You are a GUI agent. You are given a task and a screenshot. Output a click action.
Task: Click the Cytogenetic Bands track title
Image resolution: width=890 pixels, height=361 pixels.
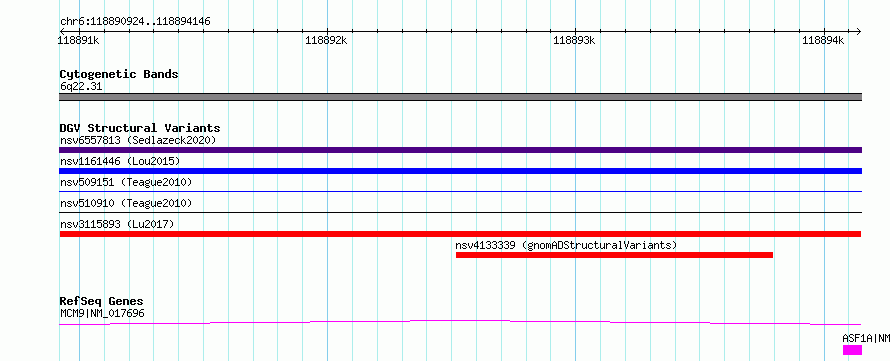[119, 74]
